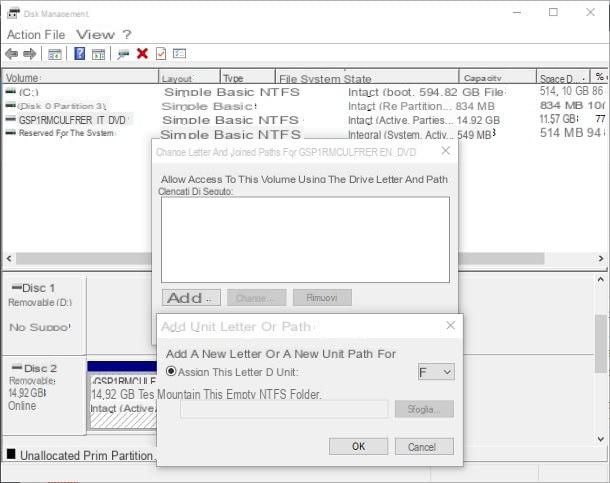The width and height of the screenshot is (610, 483).
Task: Click the red X delete toolbar icon
Action: click(x=142, y=53)
